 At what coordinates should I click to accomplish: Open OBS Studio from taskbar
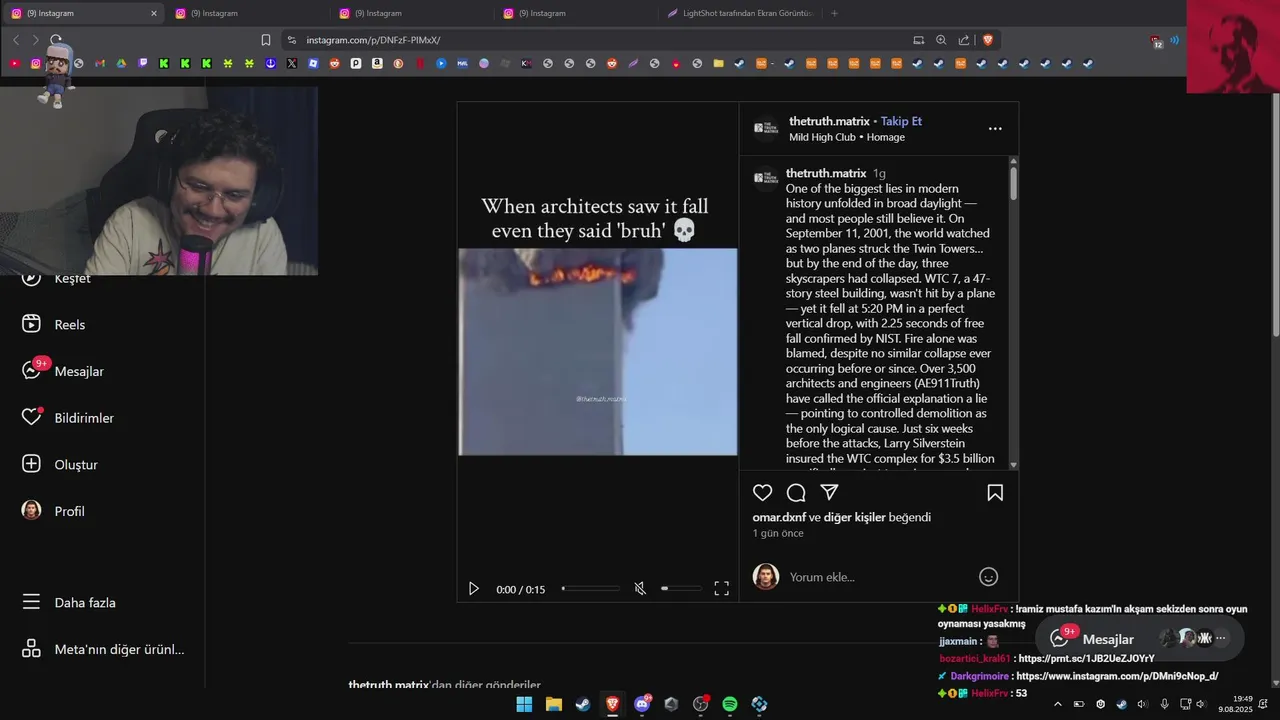point(700,704)
